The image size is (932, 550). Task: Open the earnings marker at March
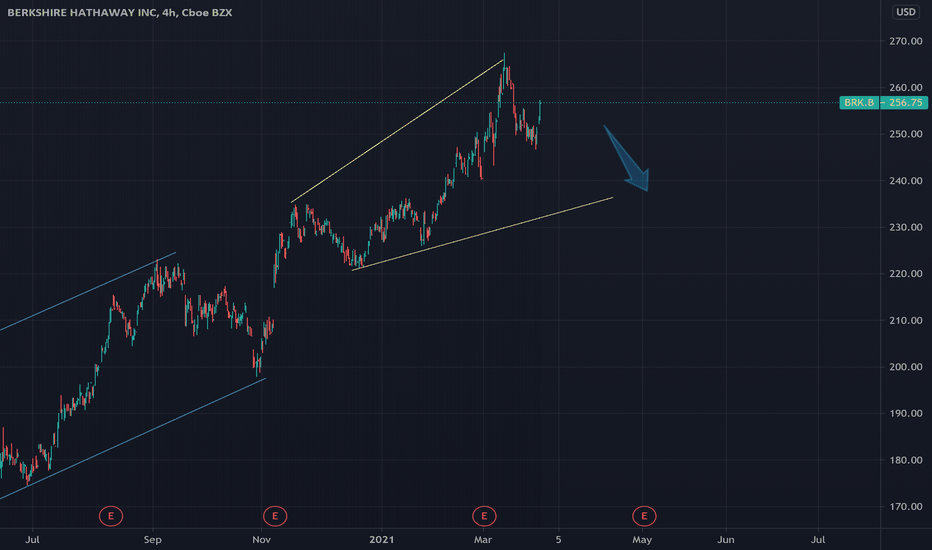[x=484, y=516]
